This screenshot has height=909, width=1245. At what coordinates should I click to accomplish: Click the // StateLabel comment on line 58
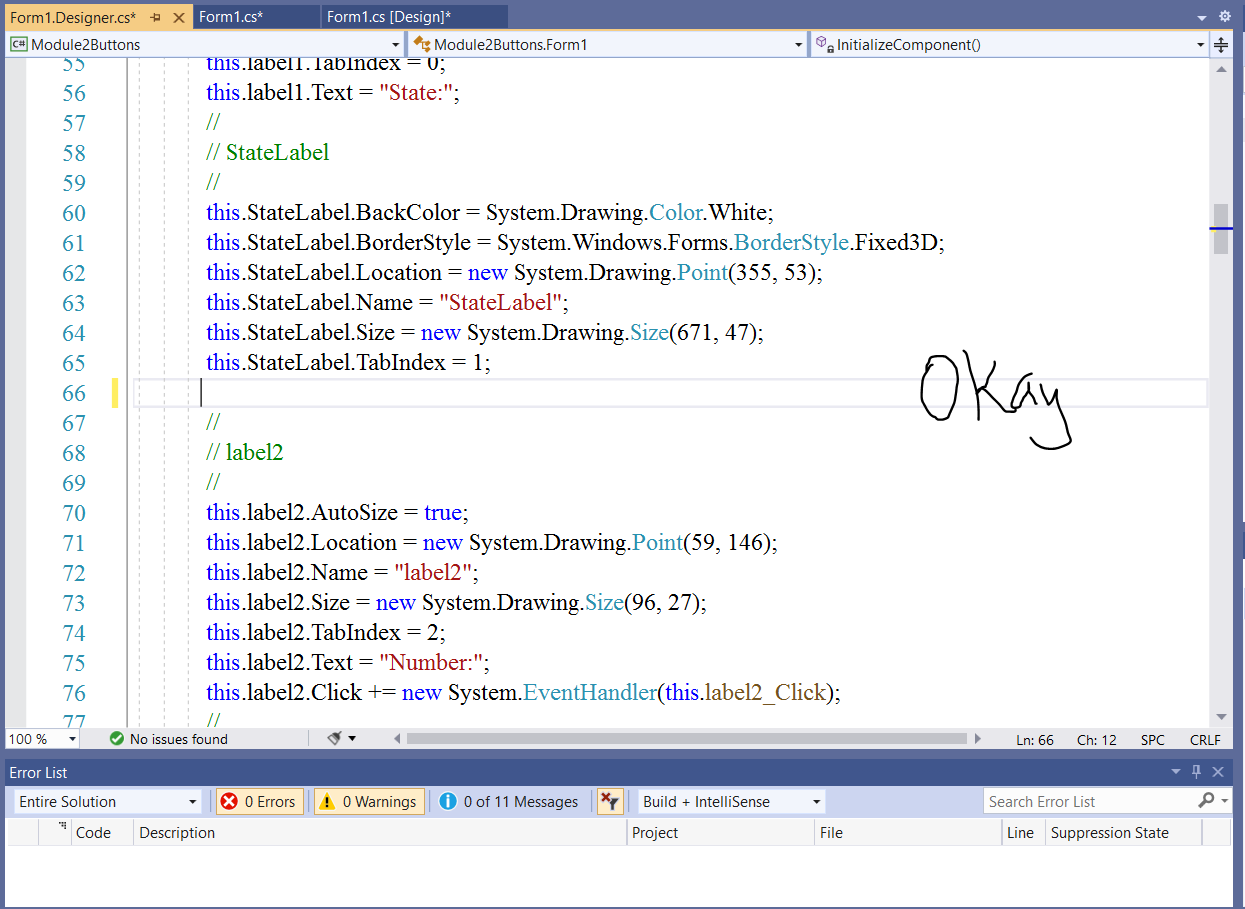pyautogui.click(x=268, y=153)
